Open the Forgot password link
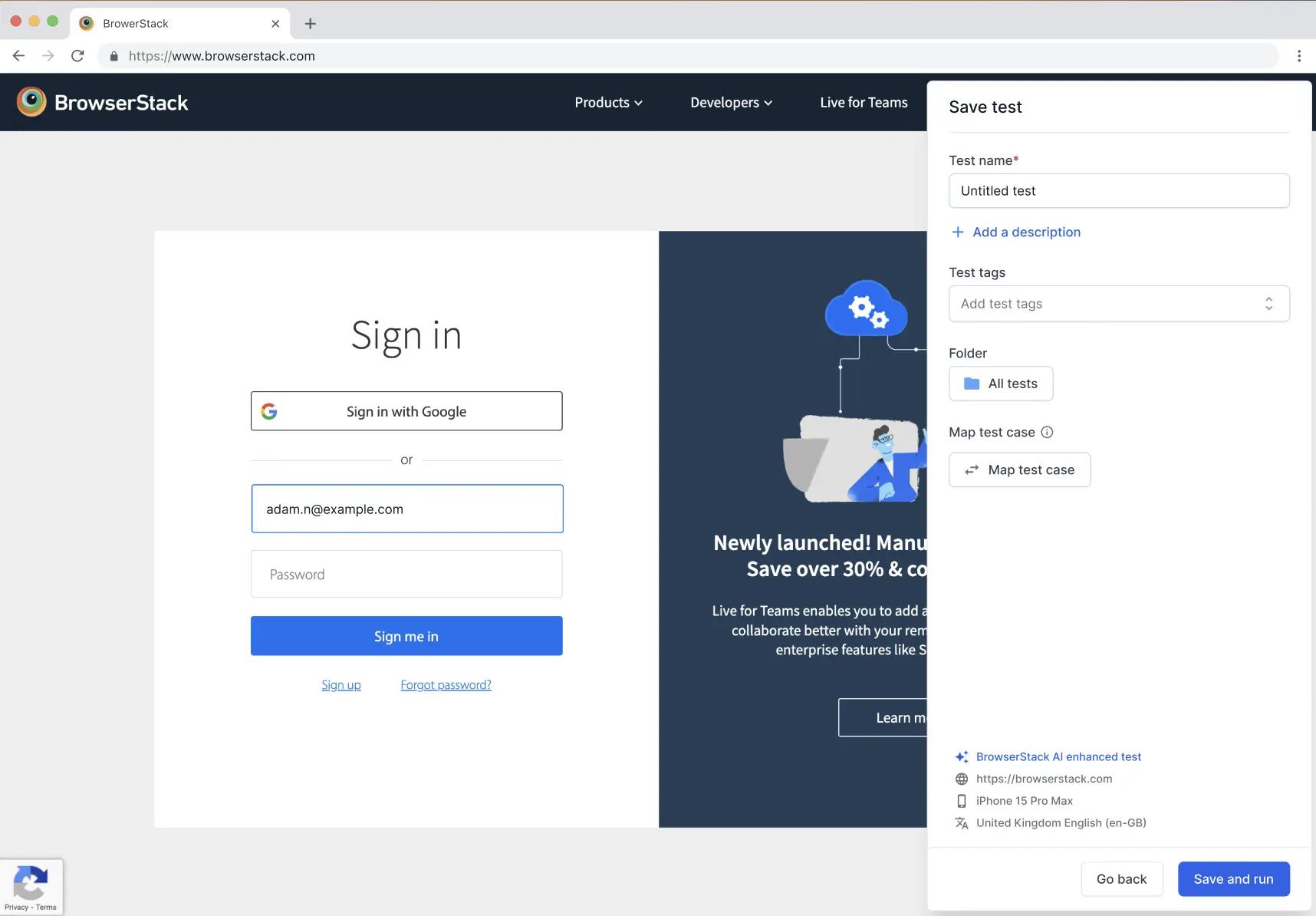Viewport: 1316px width, 916px height. (446, 684)
